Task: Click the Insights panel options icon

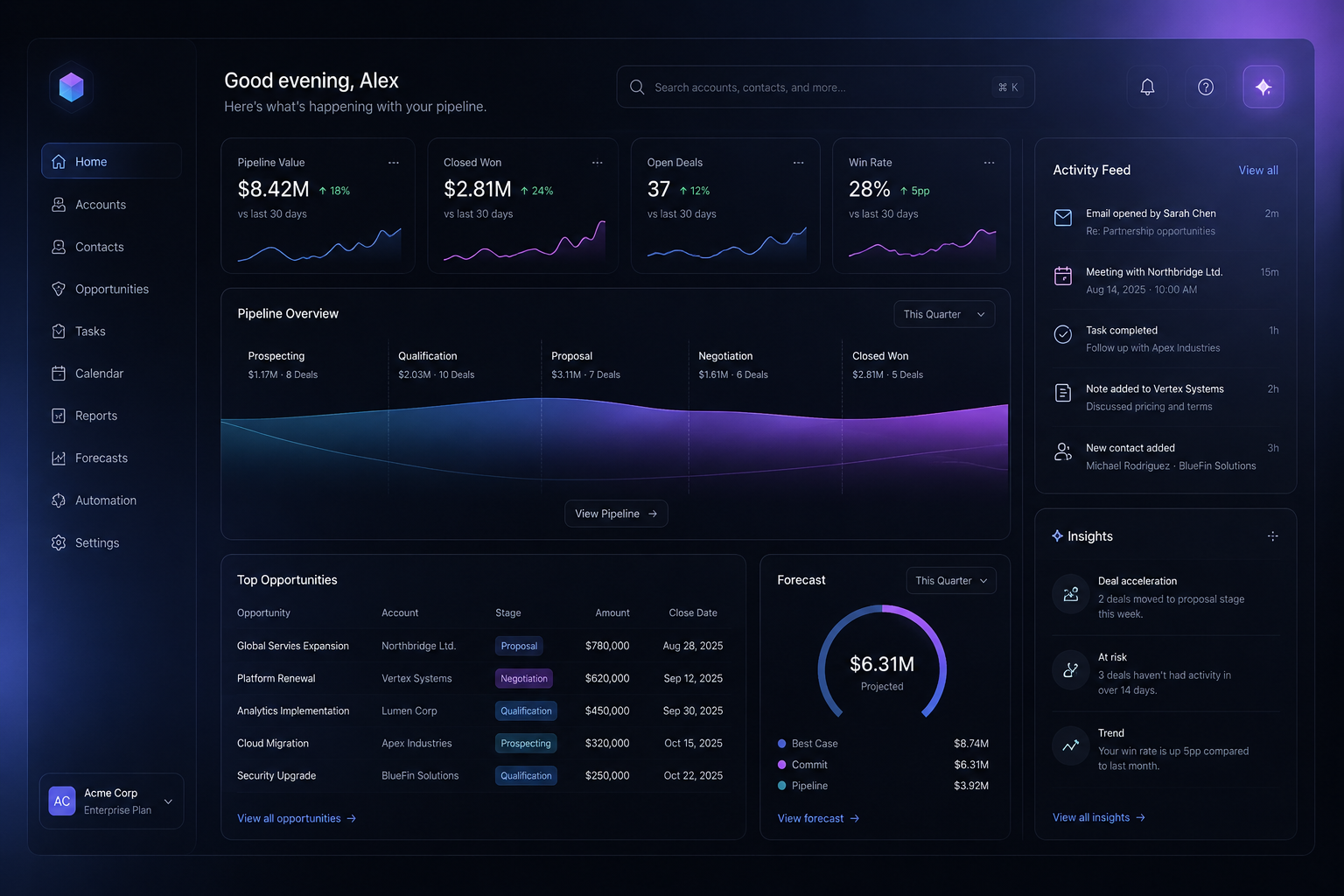Action: 1273,536
